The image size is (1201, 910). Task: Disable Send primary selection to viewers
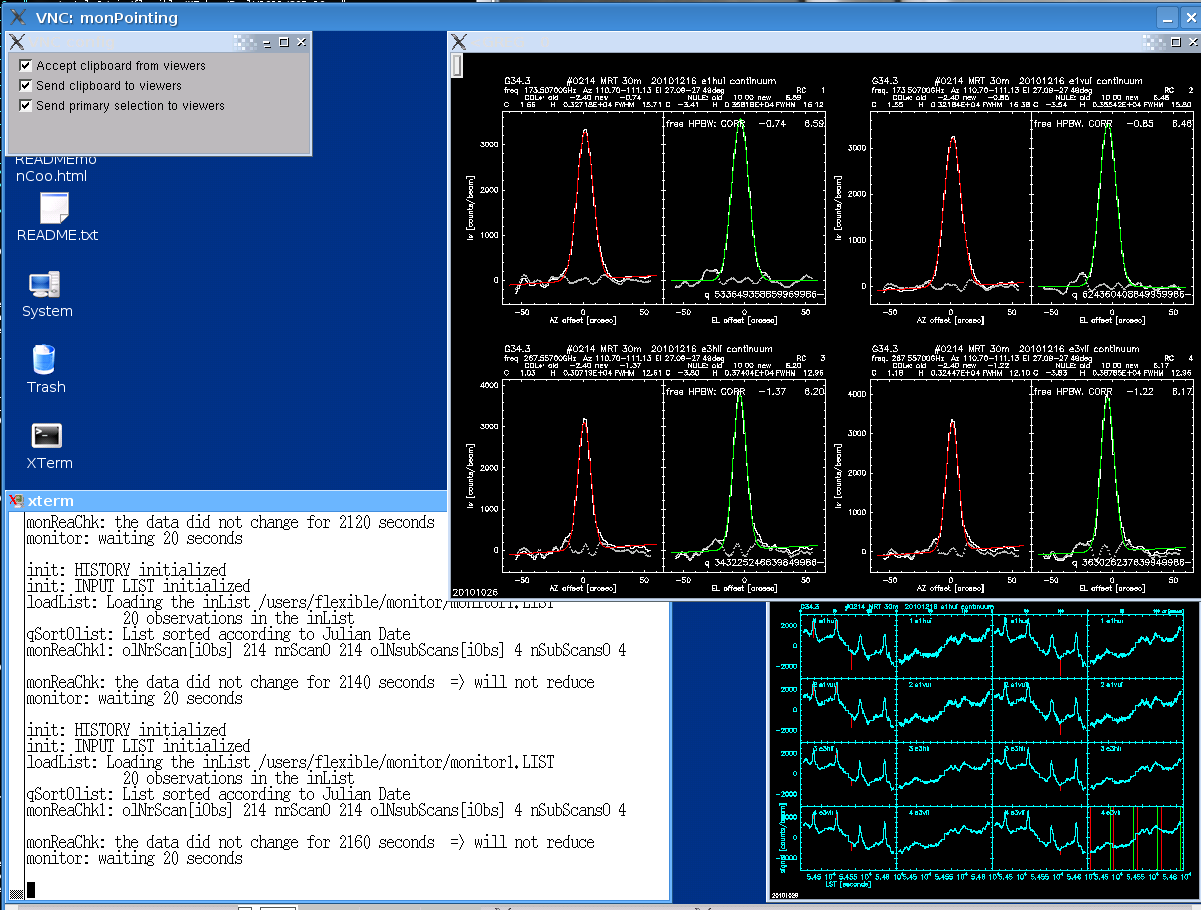click(26, 106)
